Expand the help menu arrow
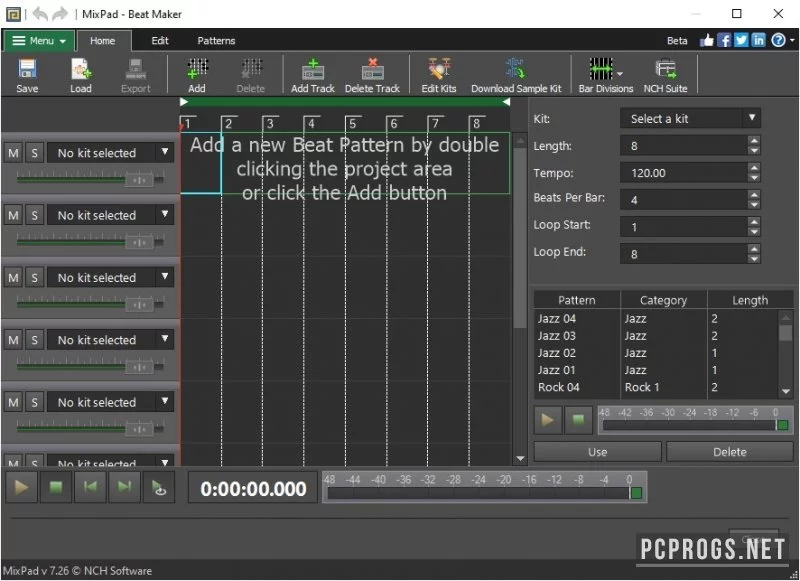 [x=792, y=40]
